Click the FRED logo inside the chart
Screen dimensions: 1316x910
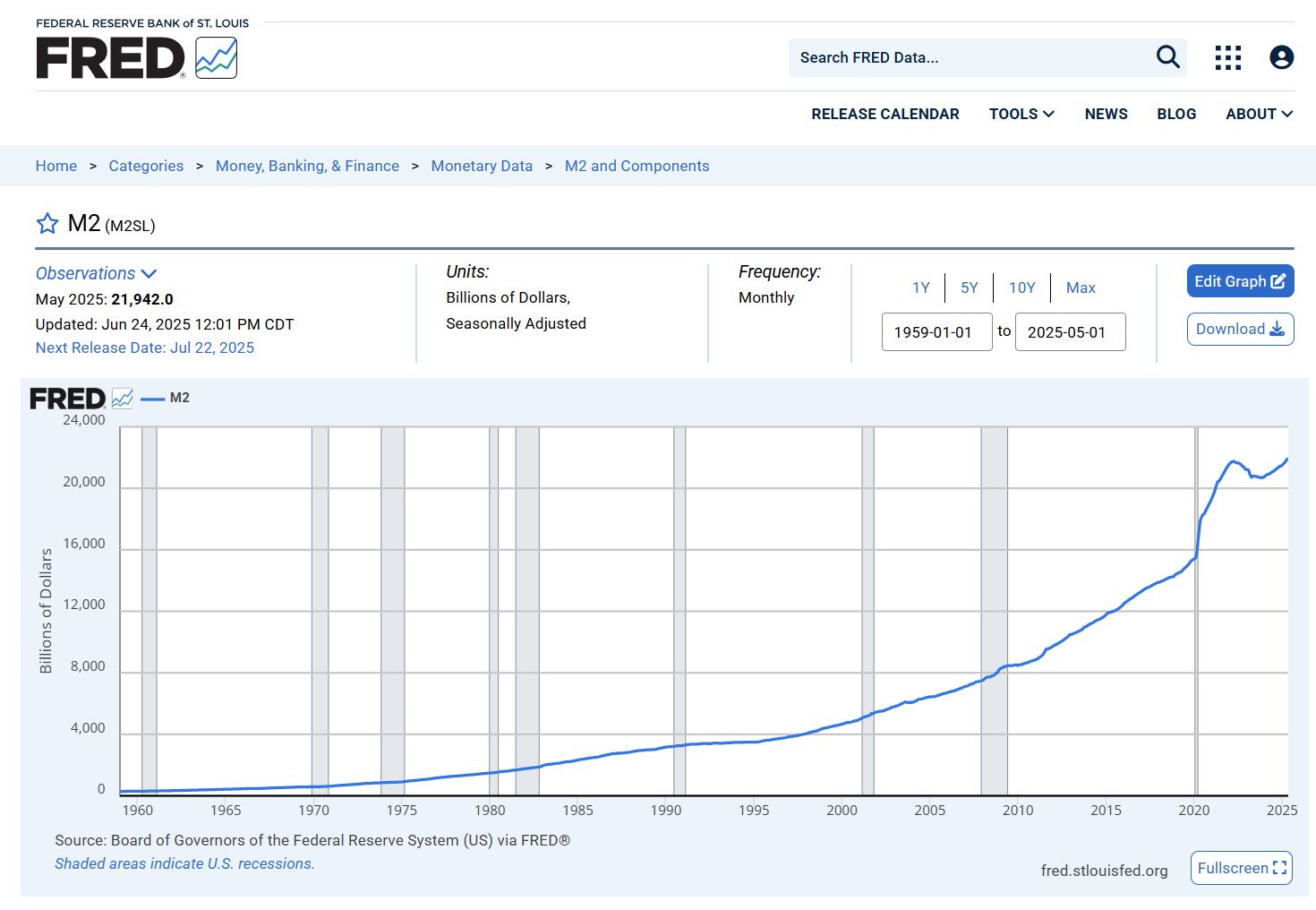pyautogui.click(x=81, y=399)
